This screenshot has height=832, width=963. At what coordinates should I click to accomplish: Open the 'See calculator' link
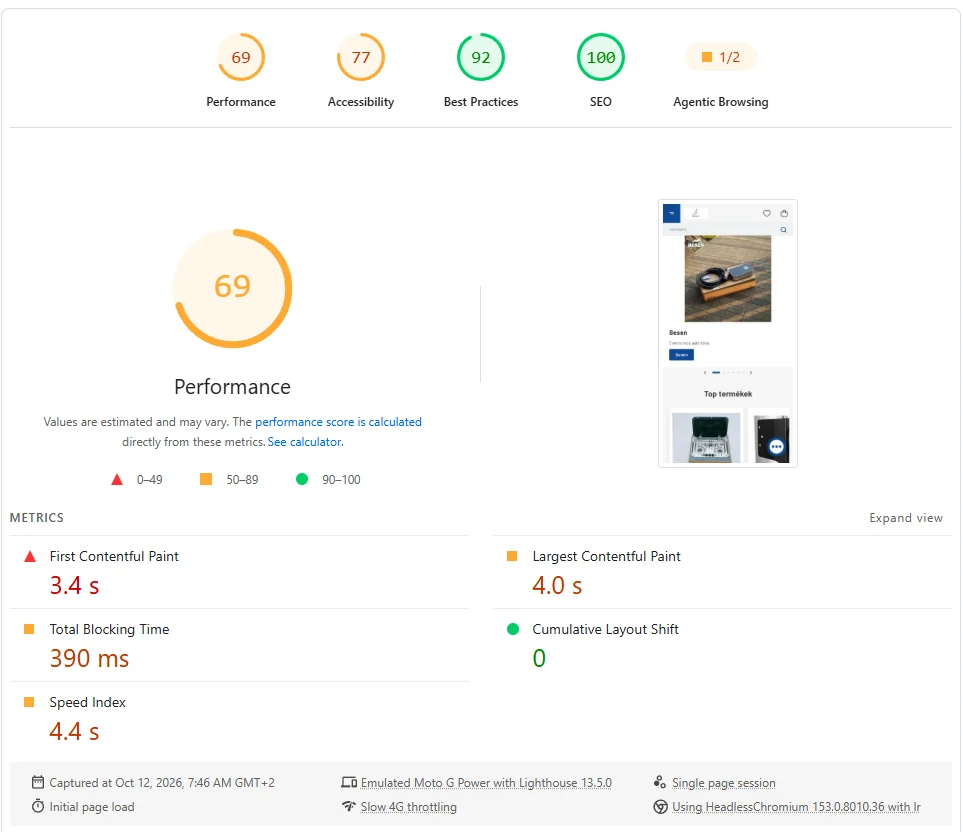click(x=305, y=442)
